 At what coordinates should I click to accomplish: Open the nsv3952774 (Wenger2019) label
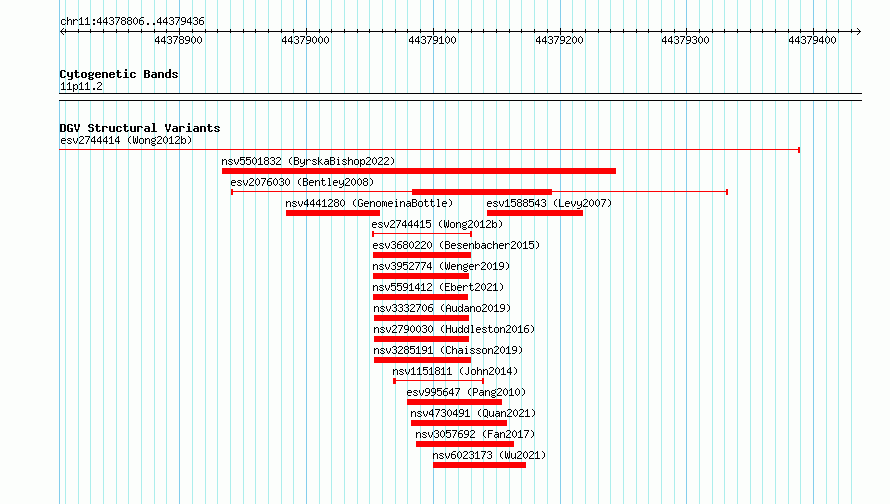click(441, 266)
